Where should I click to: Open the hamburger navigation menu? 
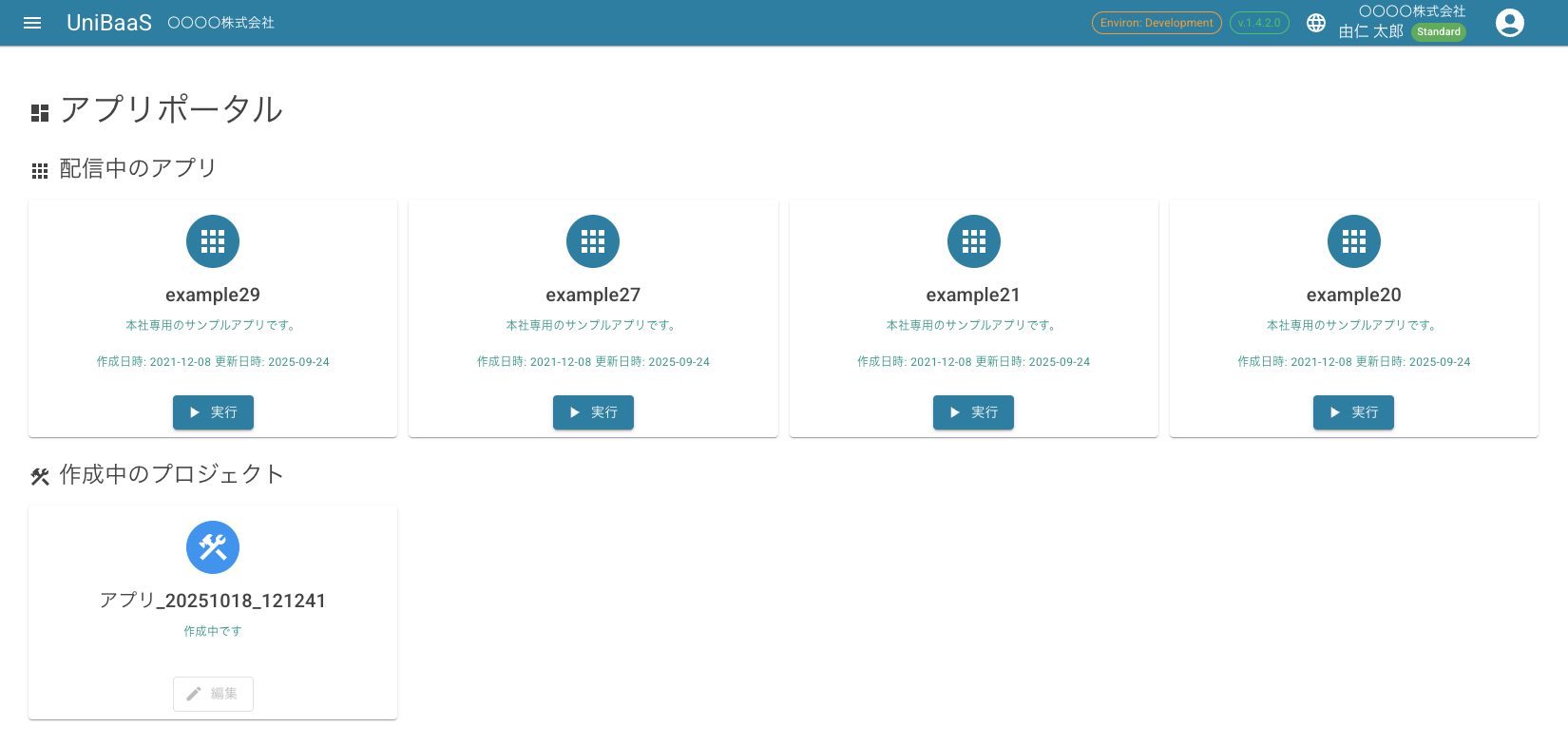pos(32,23)
